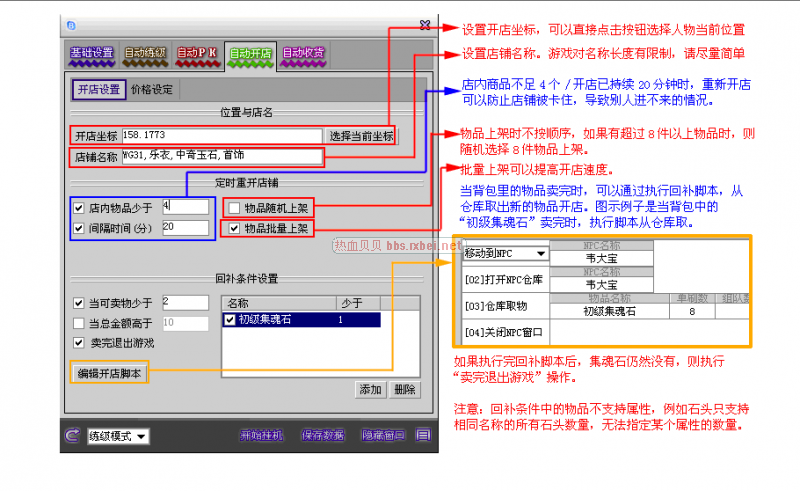Viewport: 800px width, 491px height.
Task: Open the 练级模式 dropdown
Action: coord(141,436)
